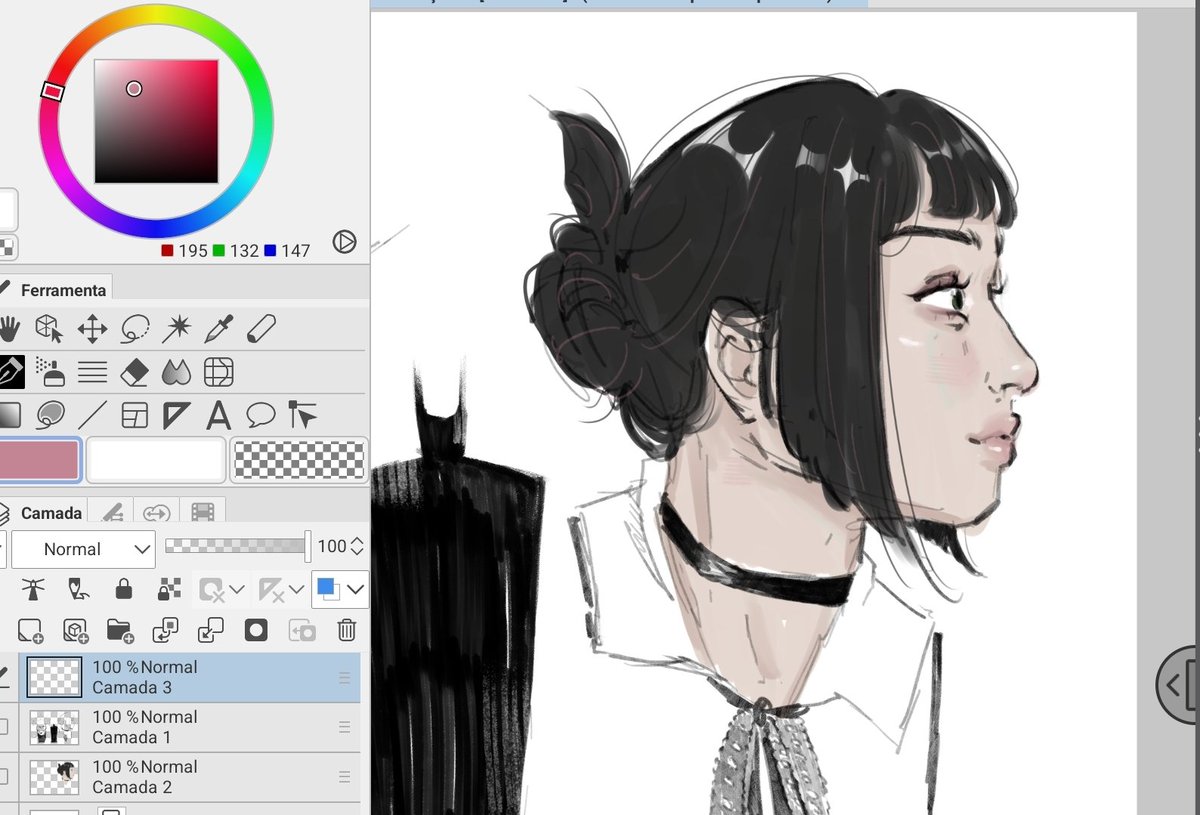Select the Hand tool

(10, 328)
